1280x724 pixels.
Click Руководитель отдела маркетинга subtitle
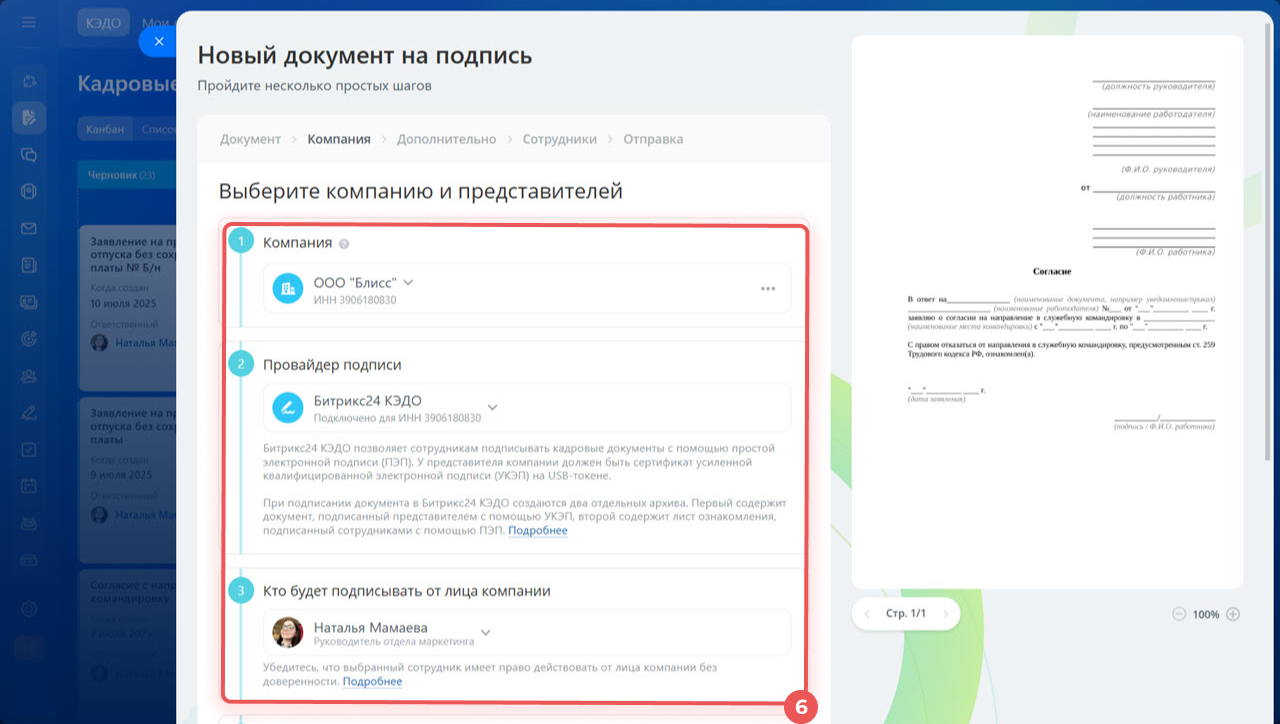coord(392,641)
